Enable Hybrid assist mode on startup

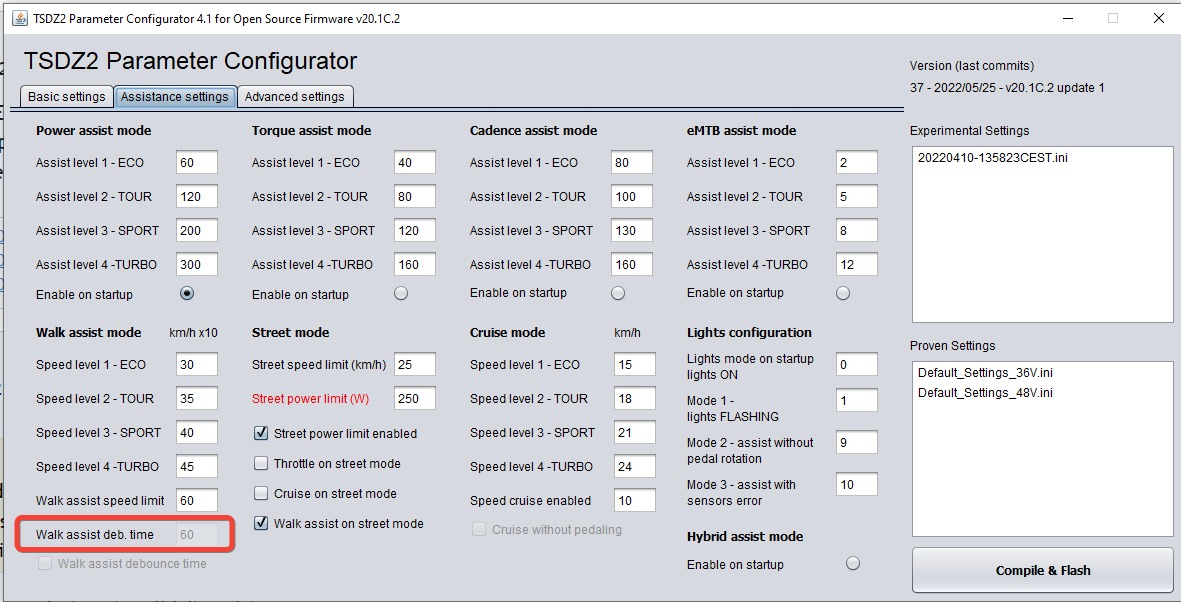[853, 564]
